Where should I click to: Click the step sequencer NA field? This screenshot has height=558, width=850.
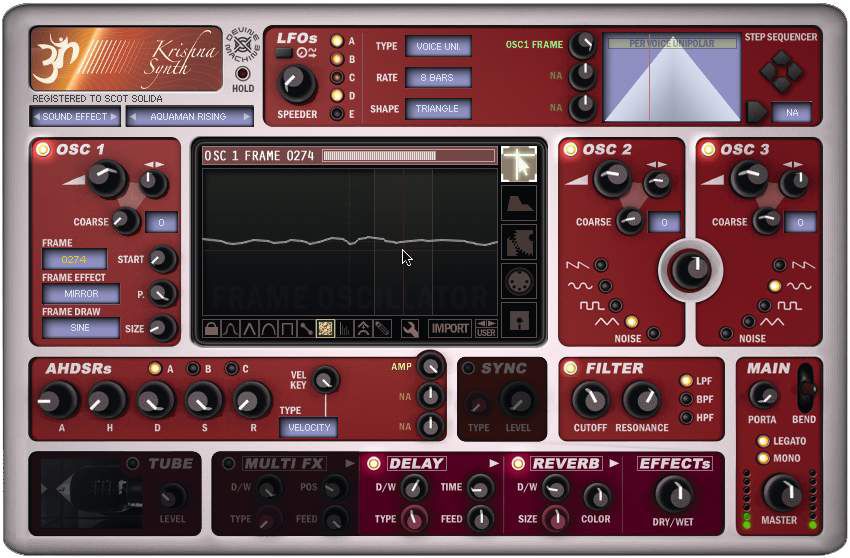pos(791,112)
